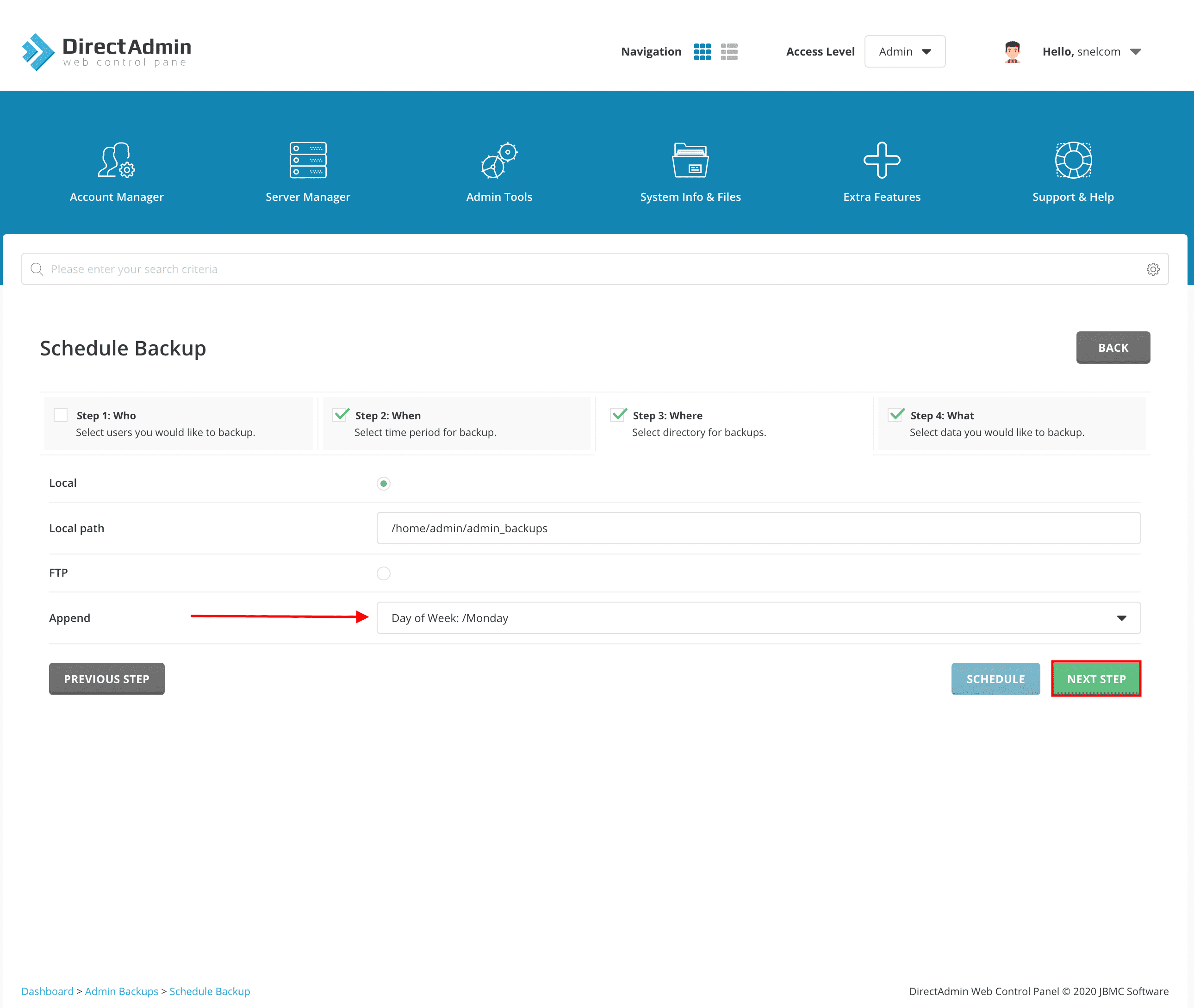
Task: Select the FTP radio button
Action: tap(383, 573)
